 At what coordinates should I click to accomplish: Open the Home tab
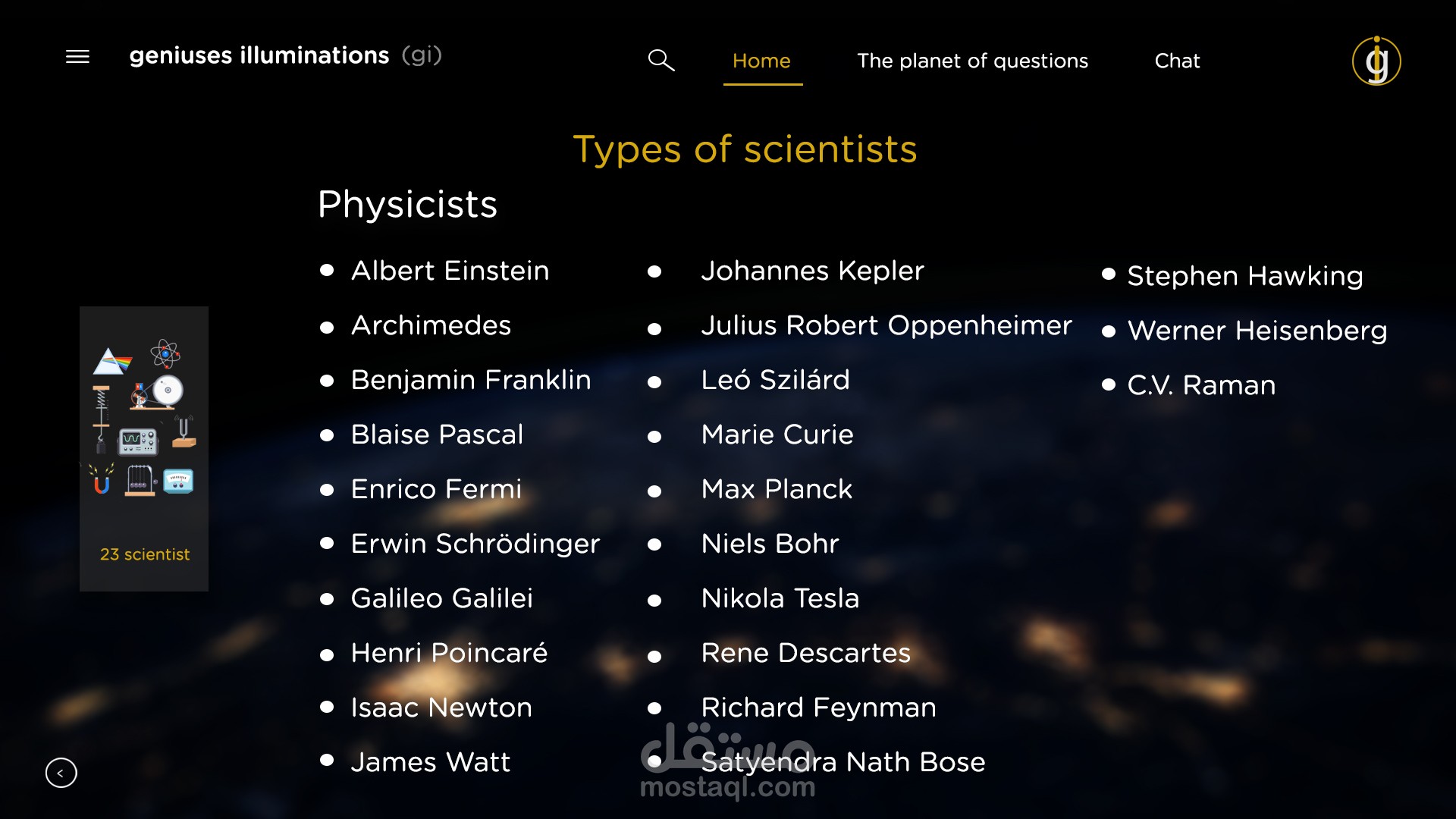(x=761, y=61)
